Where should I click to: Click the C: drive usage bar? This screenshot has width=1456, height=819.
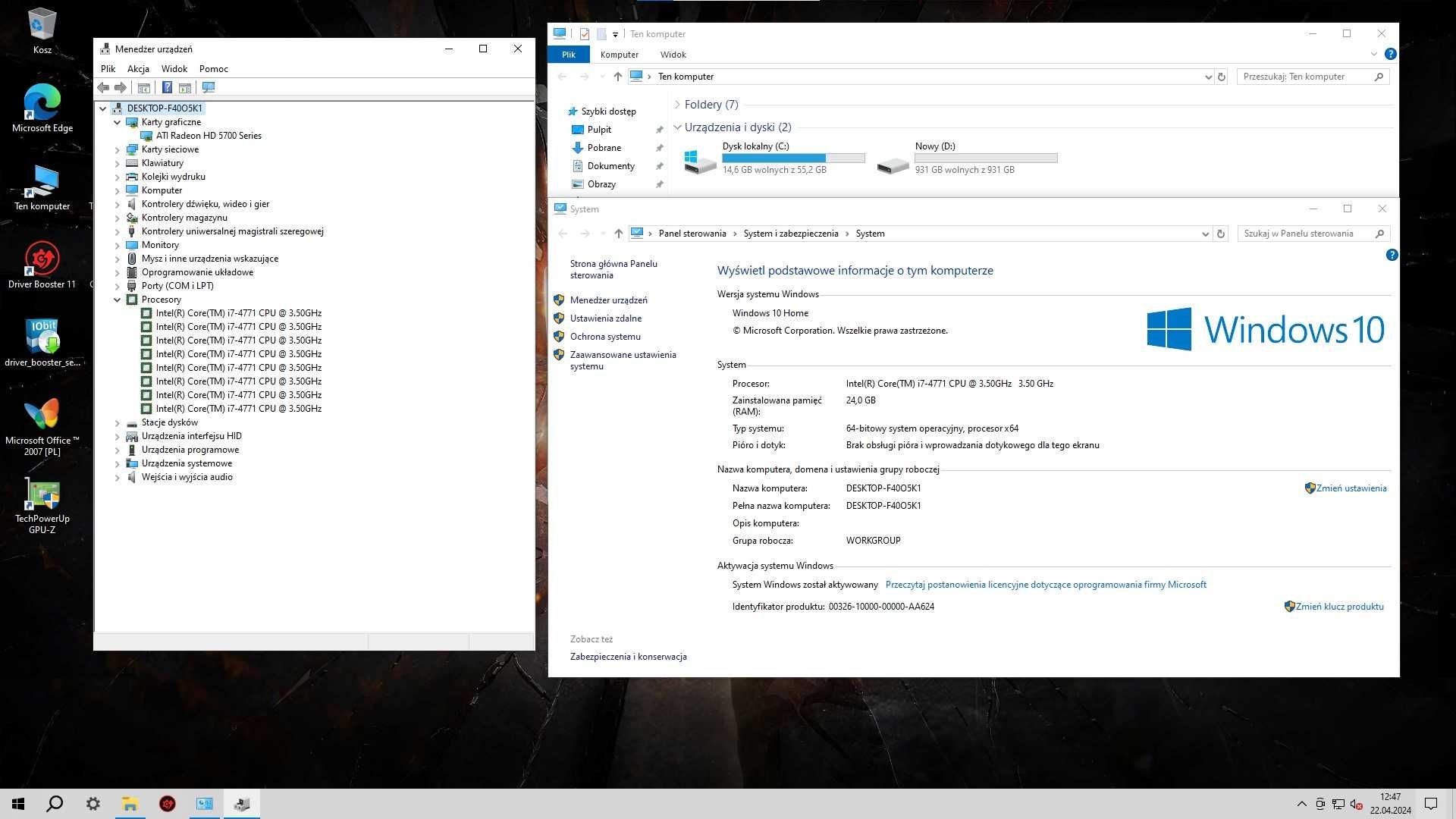click(793, 158)
